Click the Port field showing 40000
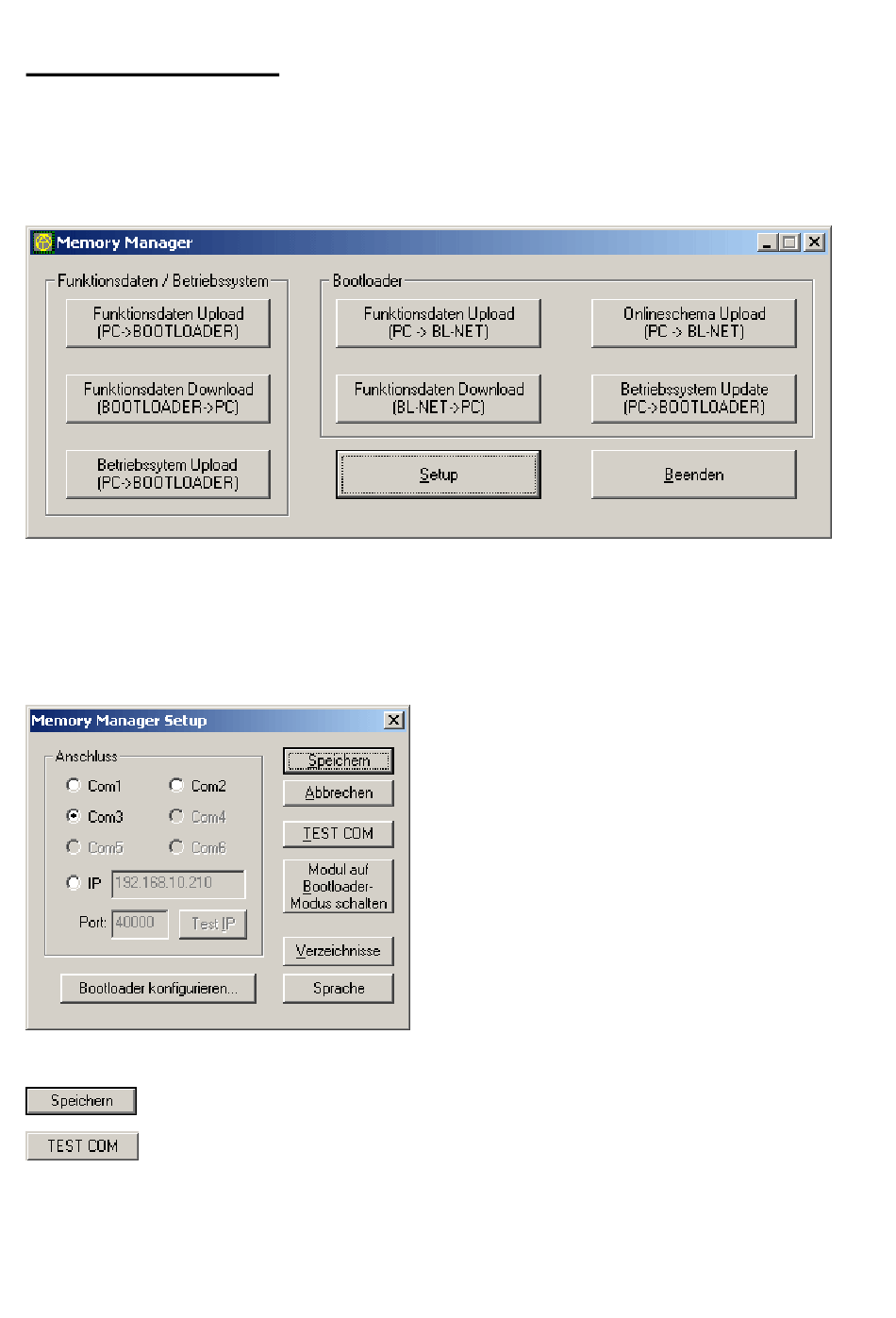 140,924
